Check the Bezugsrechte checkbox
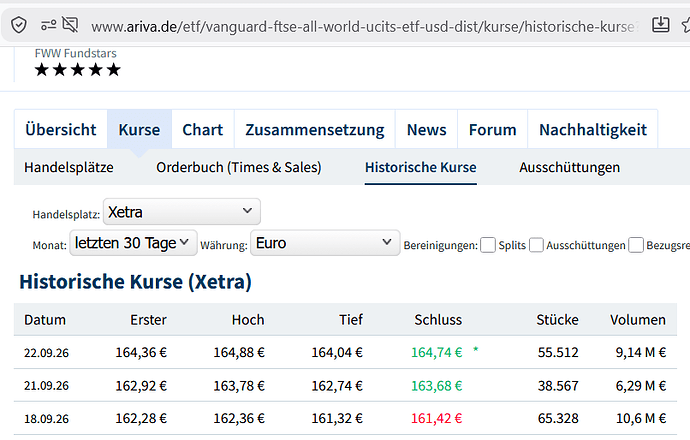690x440 pixels. pyautogui.click(x=636, y=245)
